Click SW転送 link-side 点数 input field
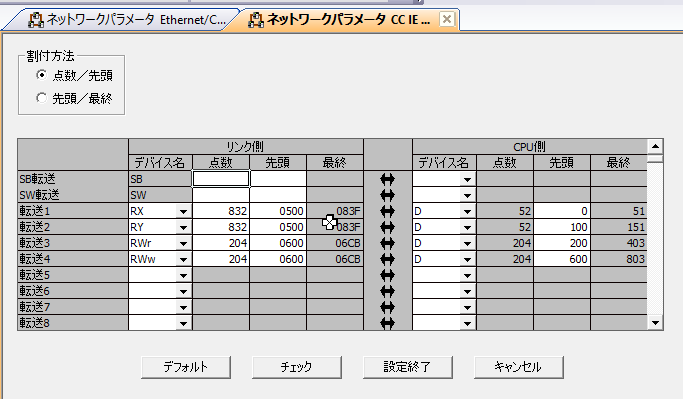The width and height of the screenshot is (683, 399). tap(221, 195)
